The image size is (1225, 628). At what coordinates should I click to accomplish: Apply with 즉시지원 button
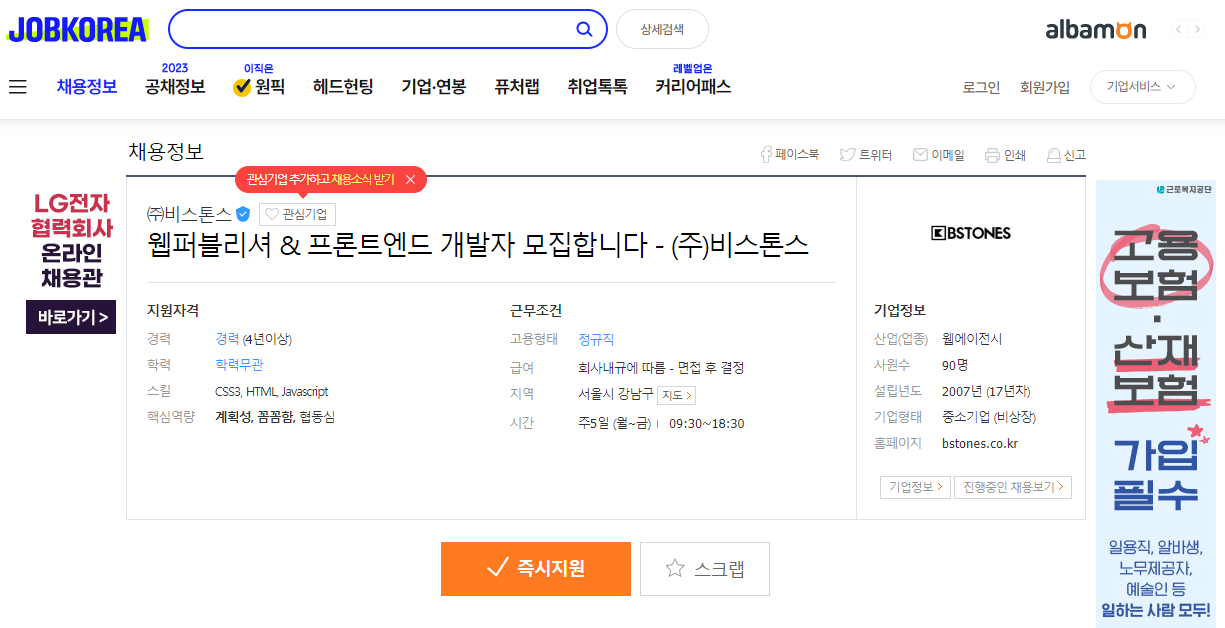click(536, 569)
